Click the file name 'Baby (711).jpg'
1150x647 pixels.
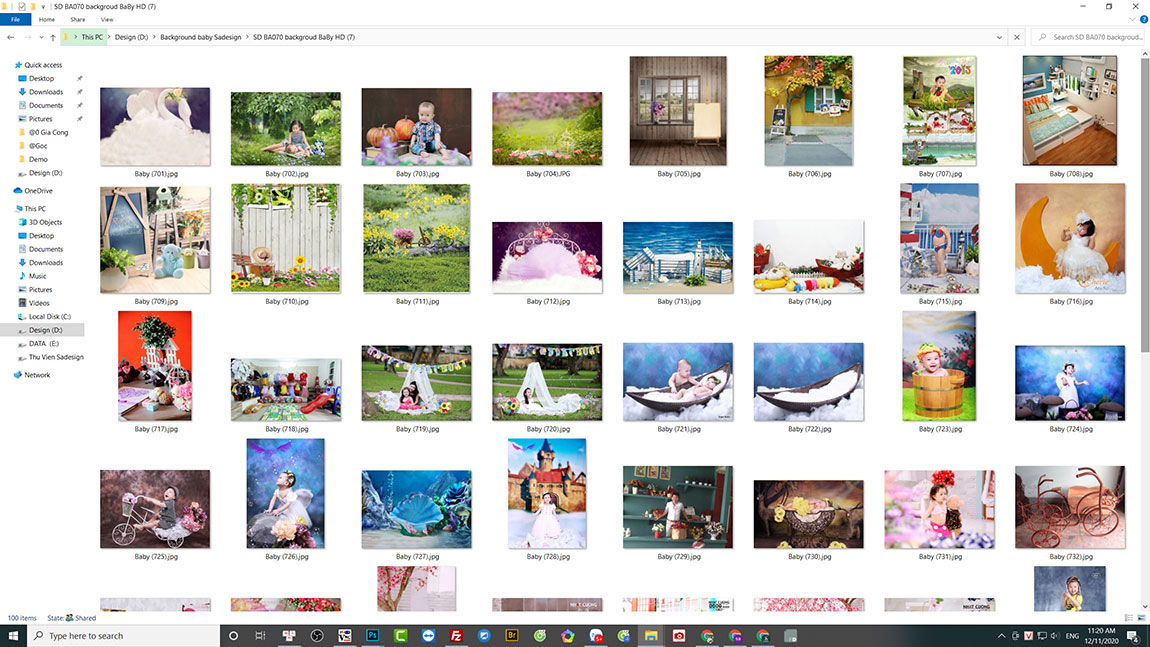click(417, 301)
